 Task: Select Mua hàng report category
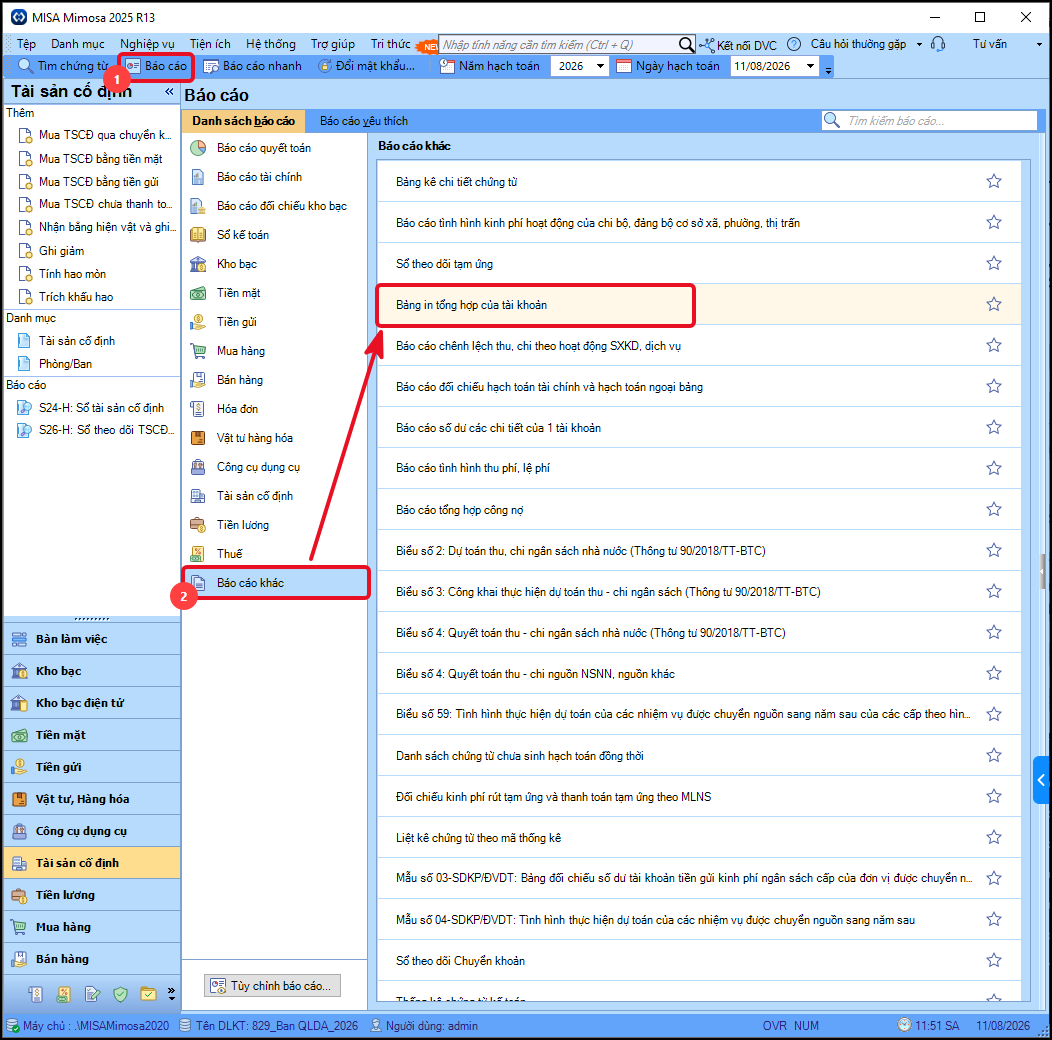click(274, 351)
